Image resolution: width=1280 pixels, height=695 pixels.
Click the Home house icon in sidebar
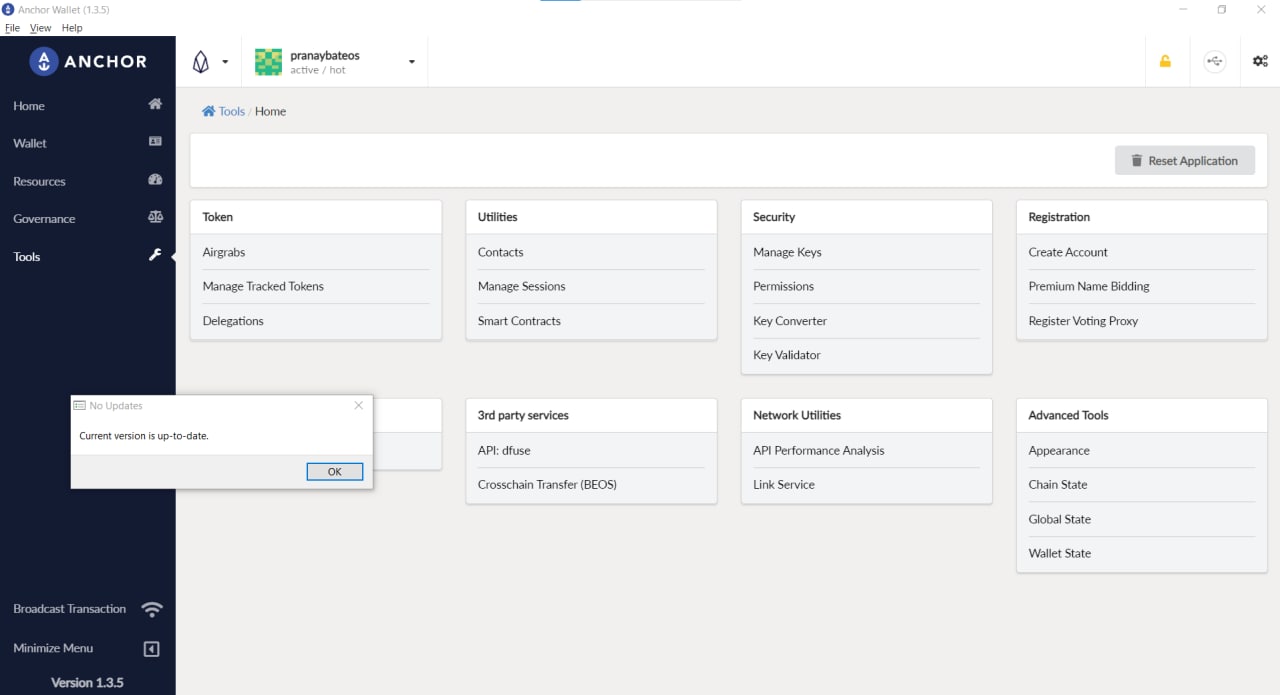click(155, 104)
